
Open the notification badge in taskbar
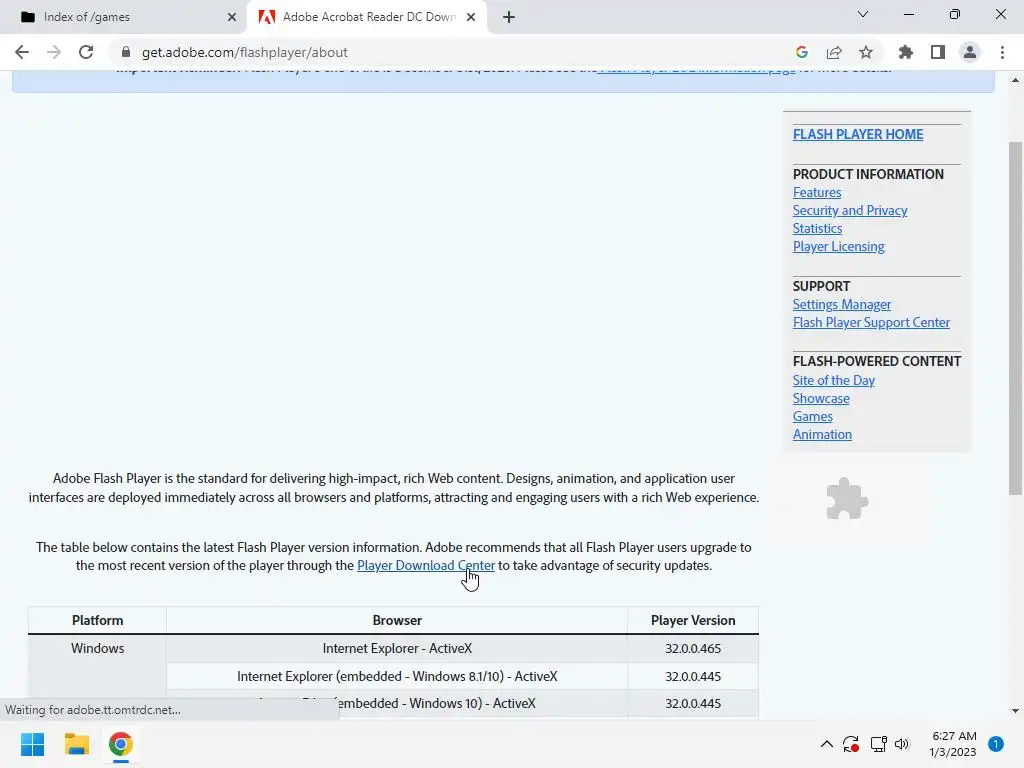pos(996,744)
